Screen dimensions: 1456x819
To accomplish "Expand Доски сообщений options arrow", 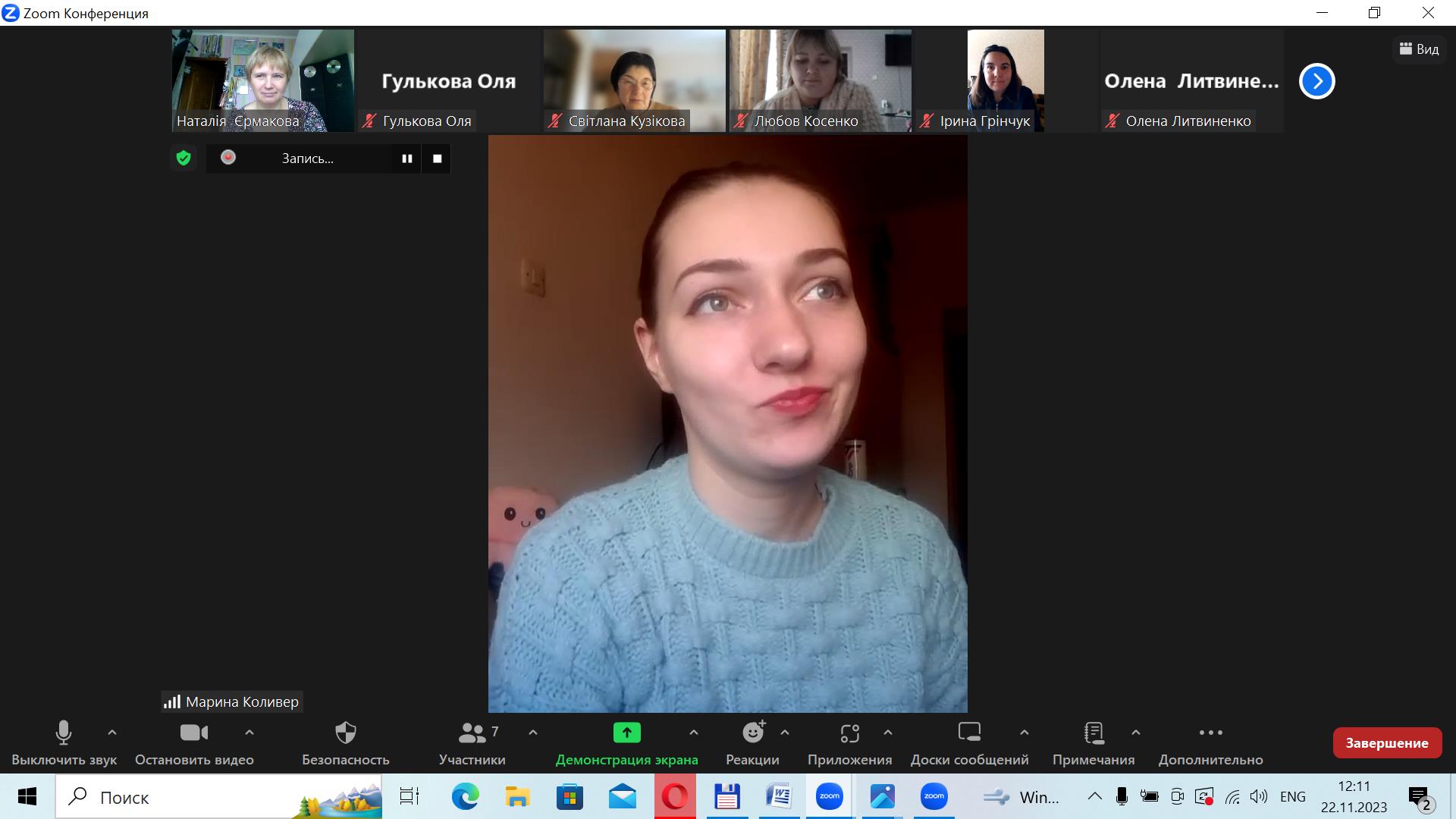I will pyautogui.click(x=1025, y=733).
